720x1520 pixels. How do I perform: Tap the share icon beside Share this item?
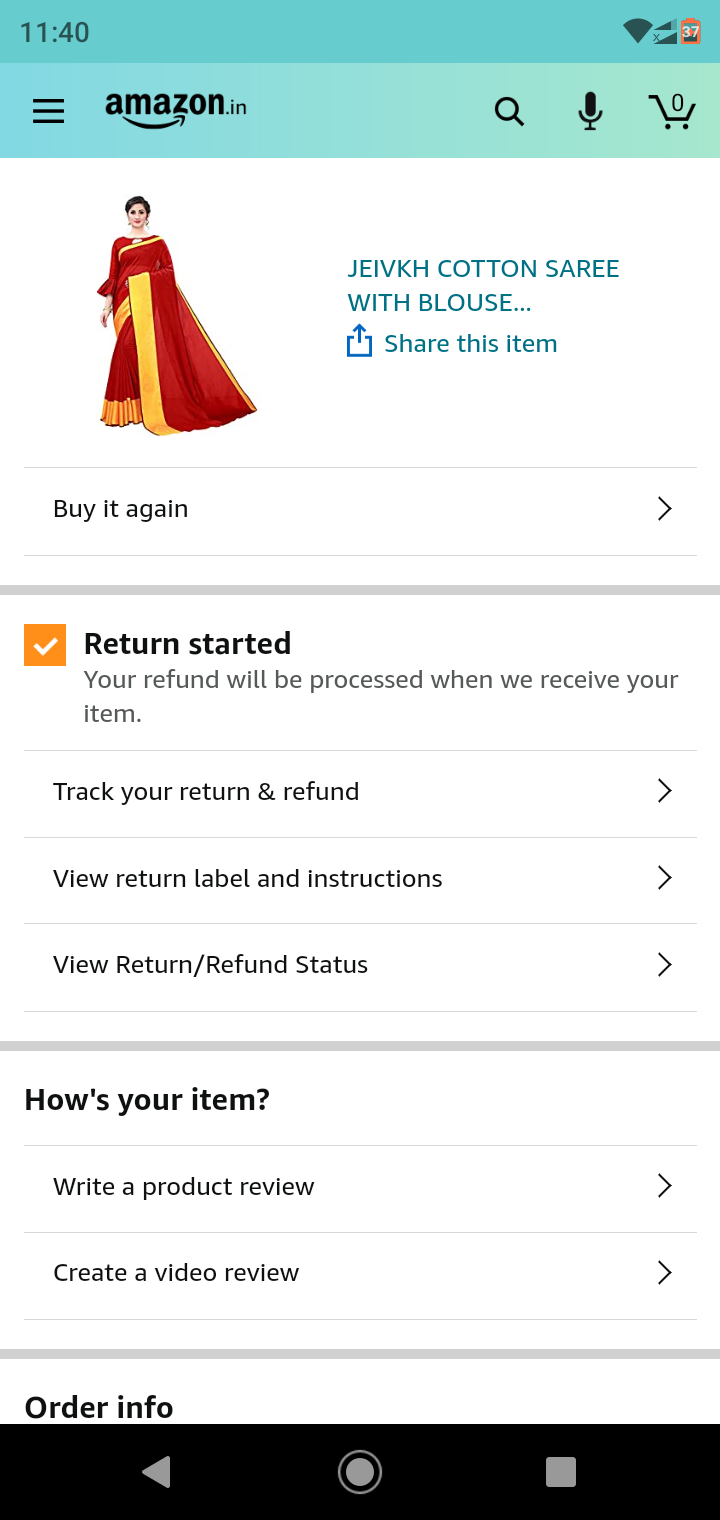[x=359, y=342]
